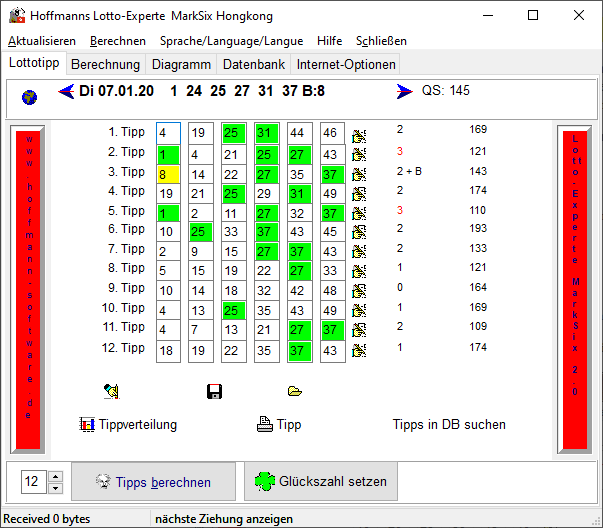This screenshot has height=528, width=603.
Task: Click green 25 in 6. Tipp row
Action: (x=201, y=232)
